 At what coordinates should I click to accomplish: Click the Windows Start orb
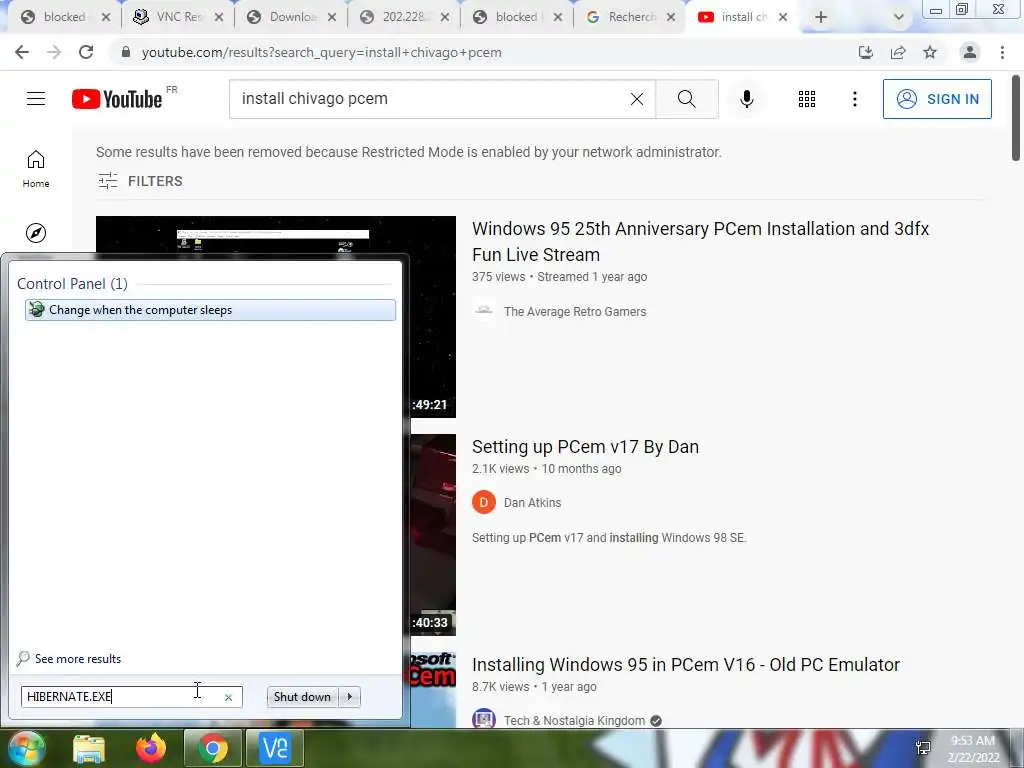26,748
